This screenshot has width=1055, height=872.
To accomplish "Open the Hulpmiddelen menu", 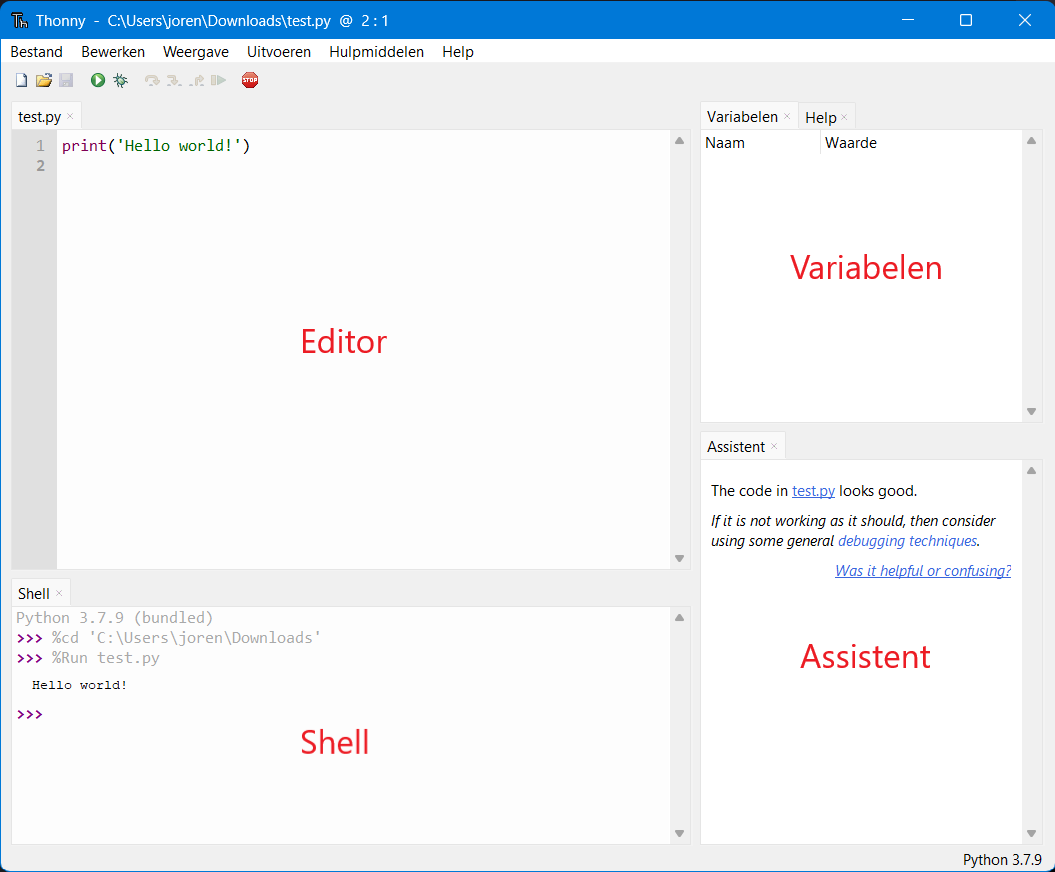I will (376, 52).
